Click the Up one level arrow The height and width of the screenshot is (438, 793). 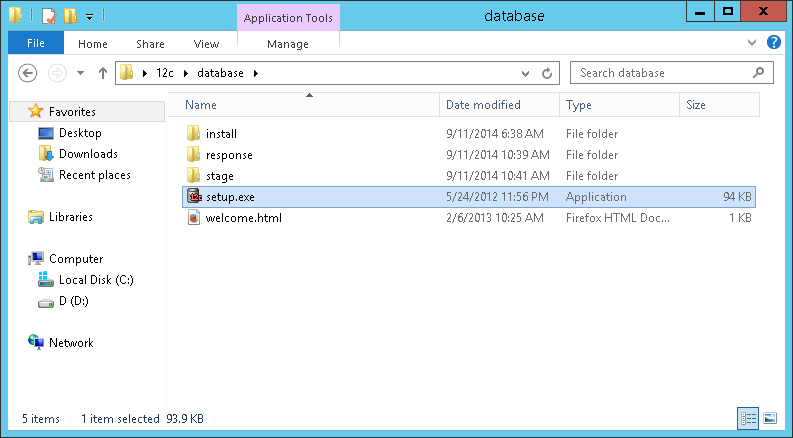(x=103, y=73)
